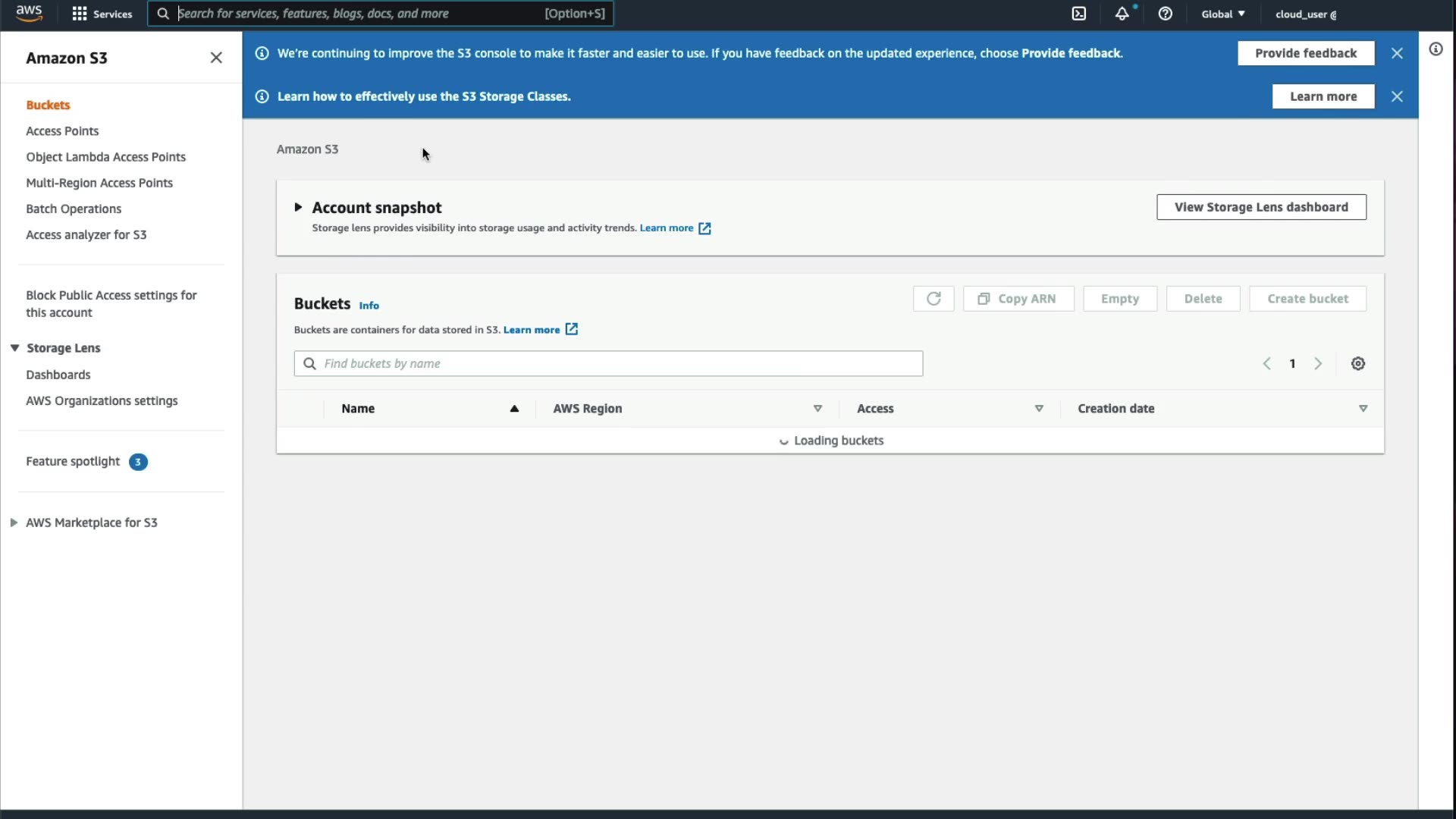The height and width of the screenshot is (819, 1456).
Task: Sort buckets by Name column arrow
Action: (x=514, y=409)
